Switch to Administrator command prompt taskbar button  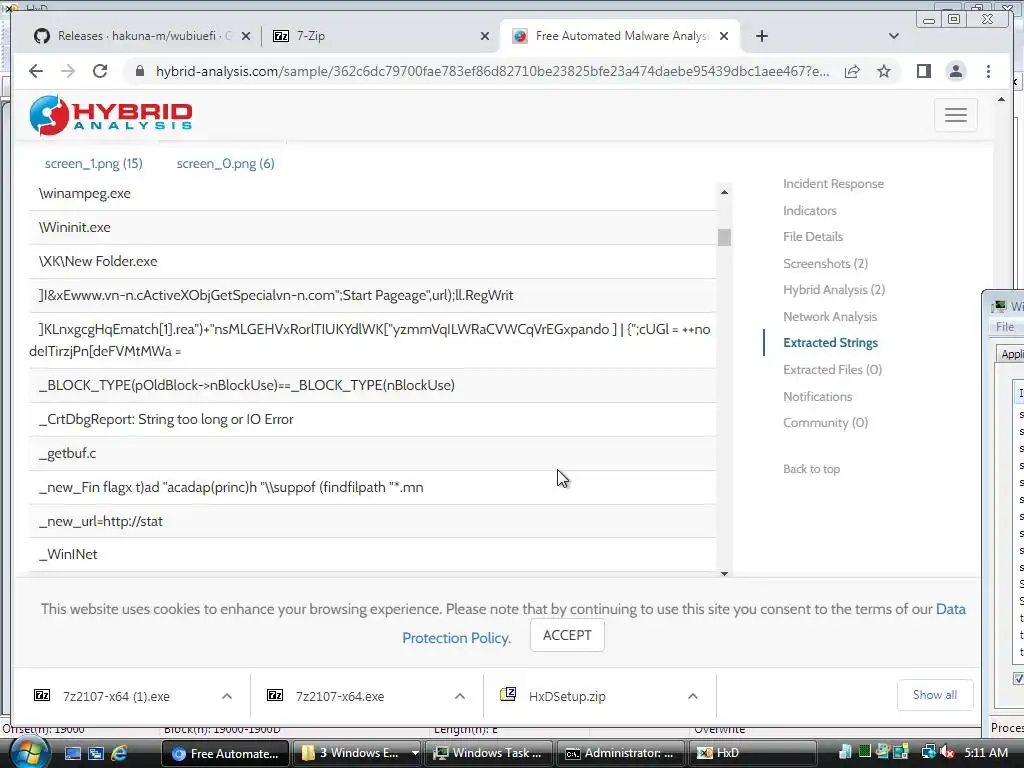(621, 753)
